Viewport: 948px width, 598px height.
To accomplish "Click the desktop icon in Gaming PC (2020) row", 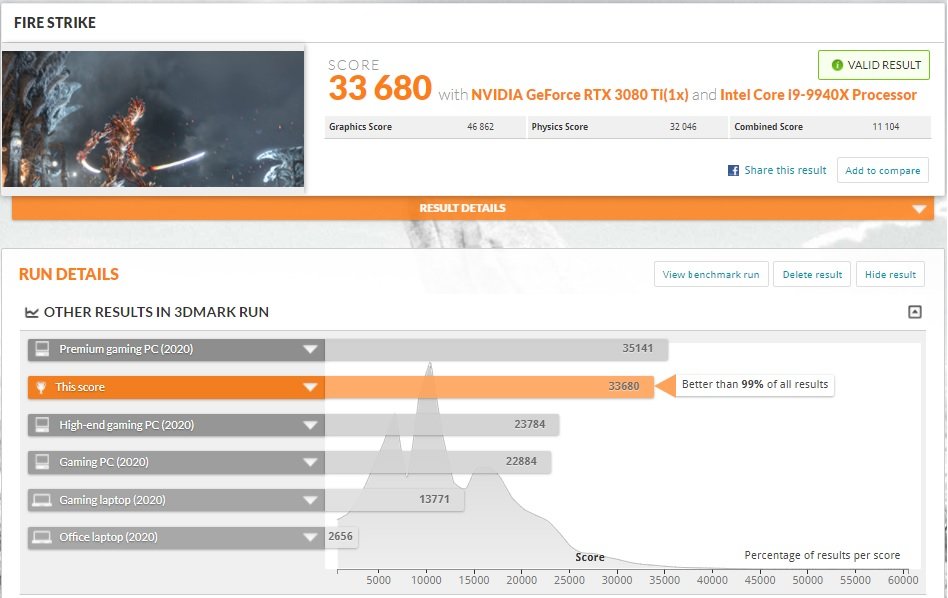I will tap(42, 462).
